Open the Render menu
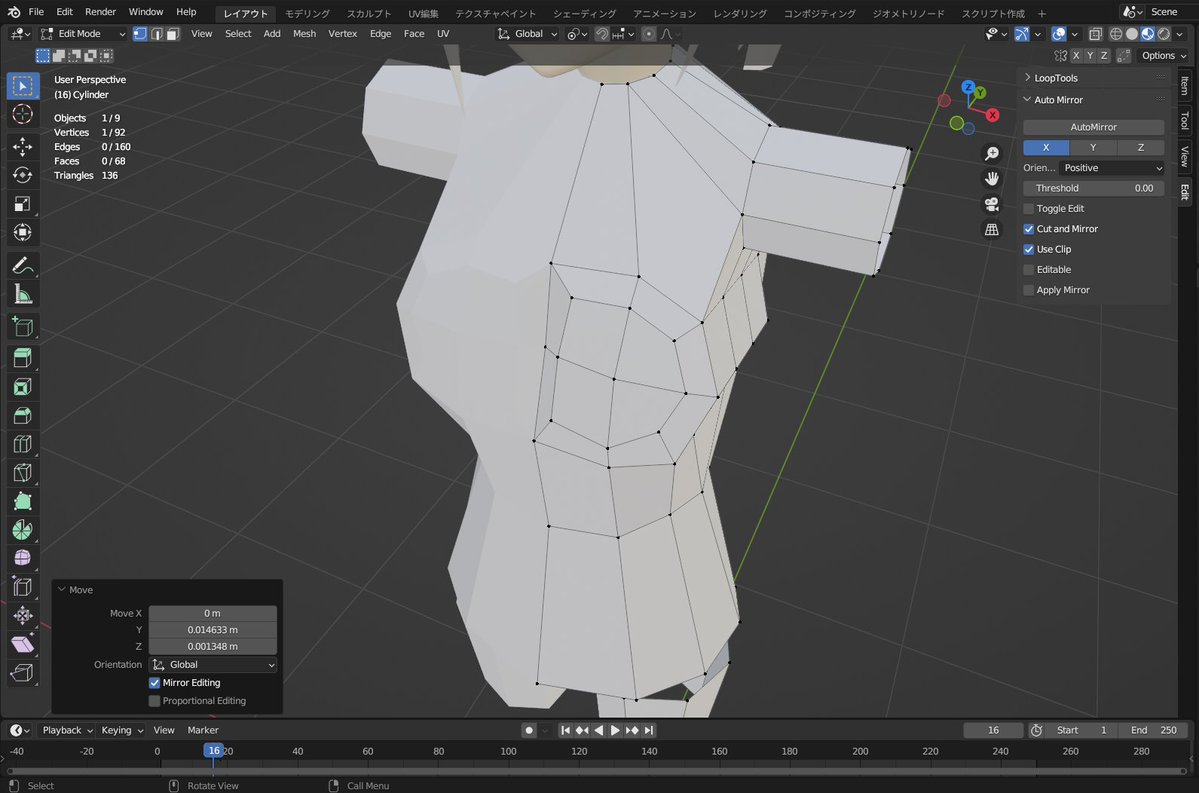The image size is (1199, 793). (x=100, y=11)
